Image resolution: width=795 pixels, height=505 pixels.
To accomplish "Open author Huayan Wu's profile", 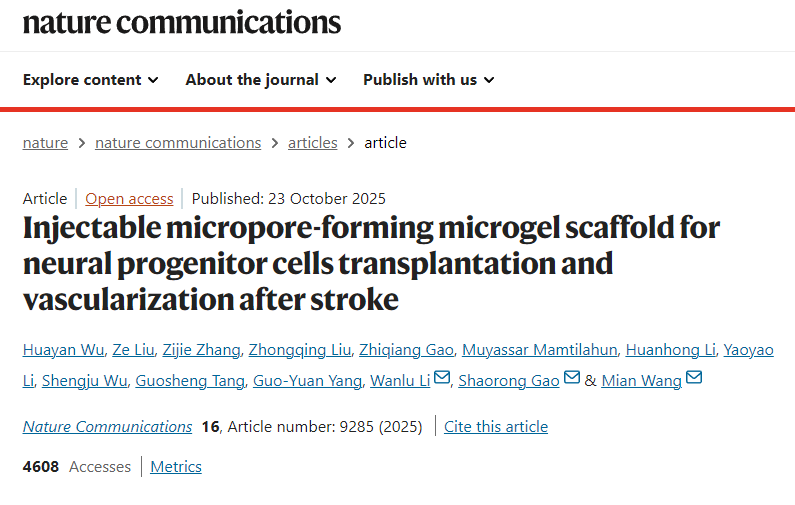I will click(65, 350).
